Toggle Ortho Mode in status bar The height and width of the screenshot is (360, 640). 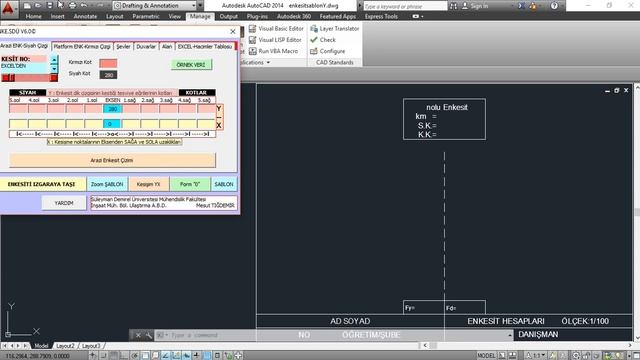(124, 356)
